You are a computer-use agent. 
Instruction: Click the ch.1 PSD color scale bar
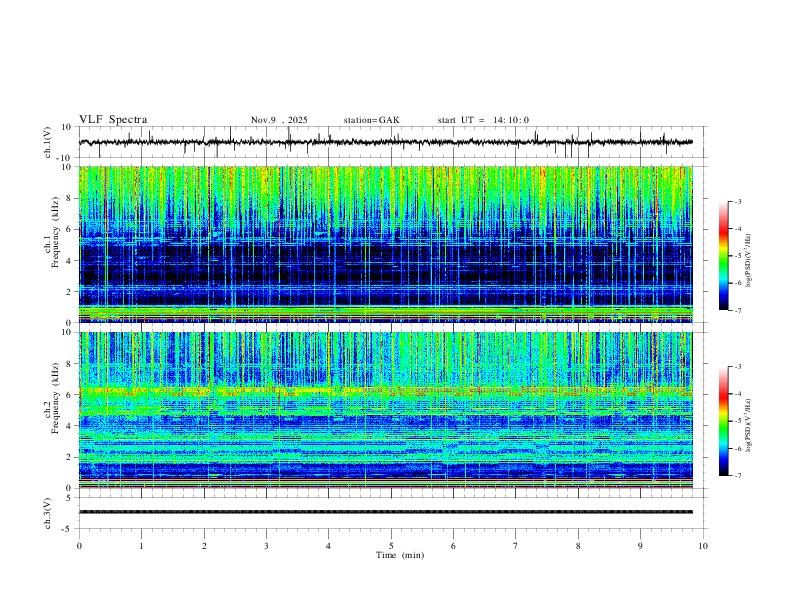pos(724,256)
